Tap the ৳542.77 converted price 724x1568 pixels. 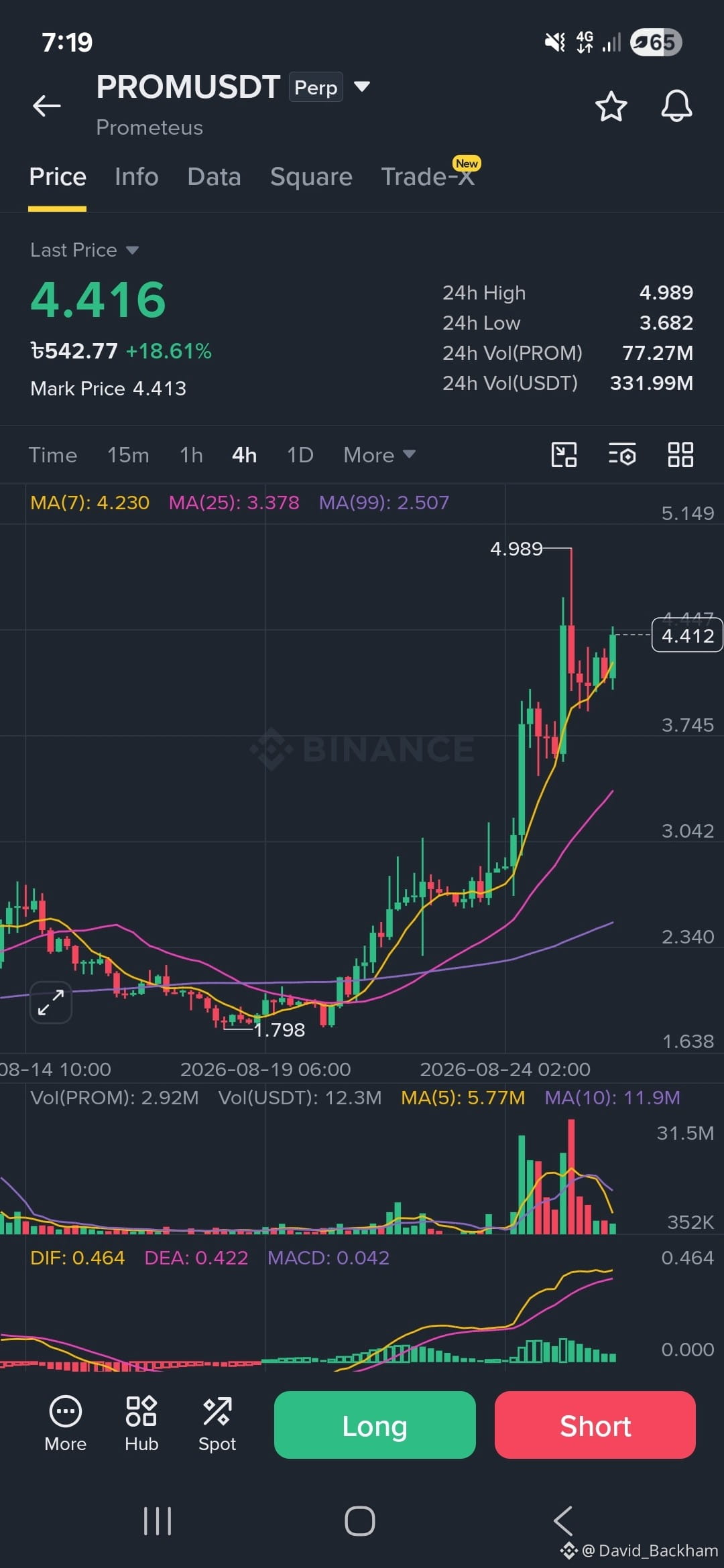coord(74,351)
